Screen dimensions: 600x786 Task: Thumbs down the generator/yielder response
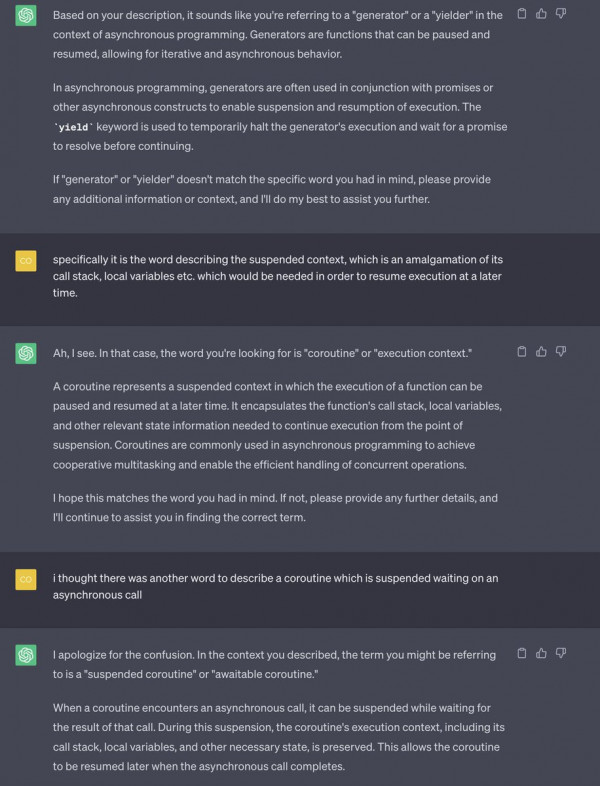point(561,14)
